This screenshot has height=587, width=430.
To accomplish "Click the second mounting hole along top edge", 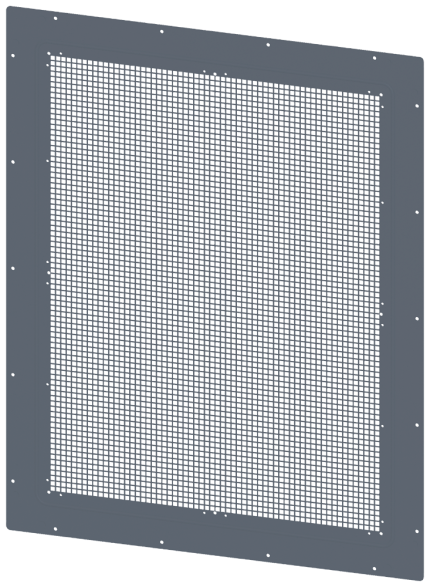I will pos(162,31).
